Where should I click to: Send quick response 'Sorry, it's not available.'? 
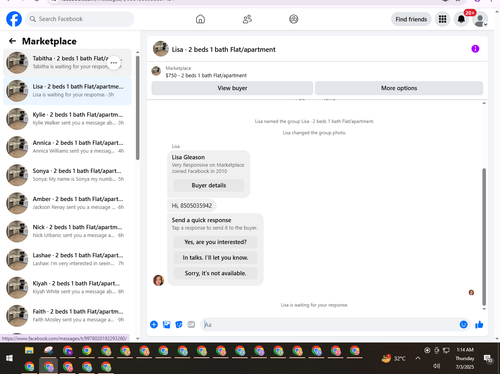[x=215, y=273]
